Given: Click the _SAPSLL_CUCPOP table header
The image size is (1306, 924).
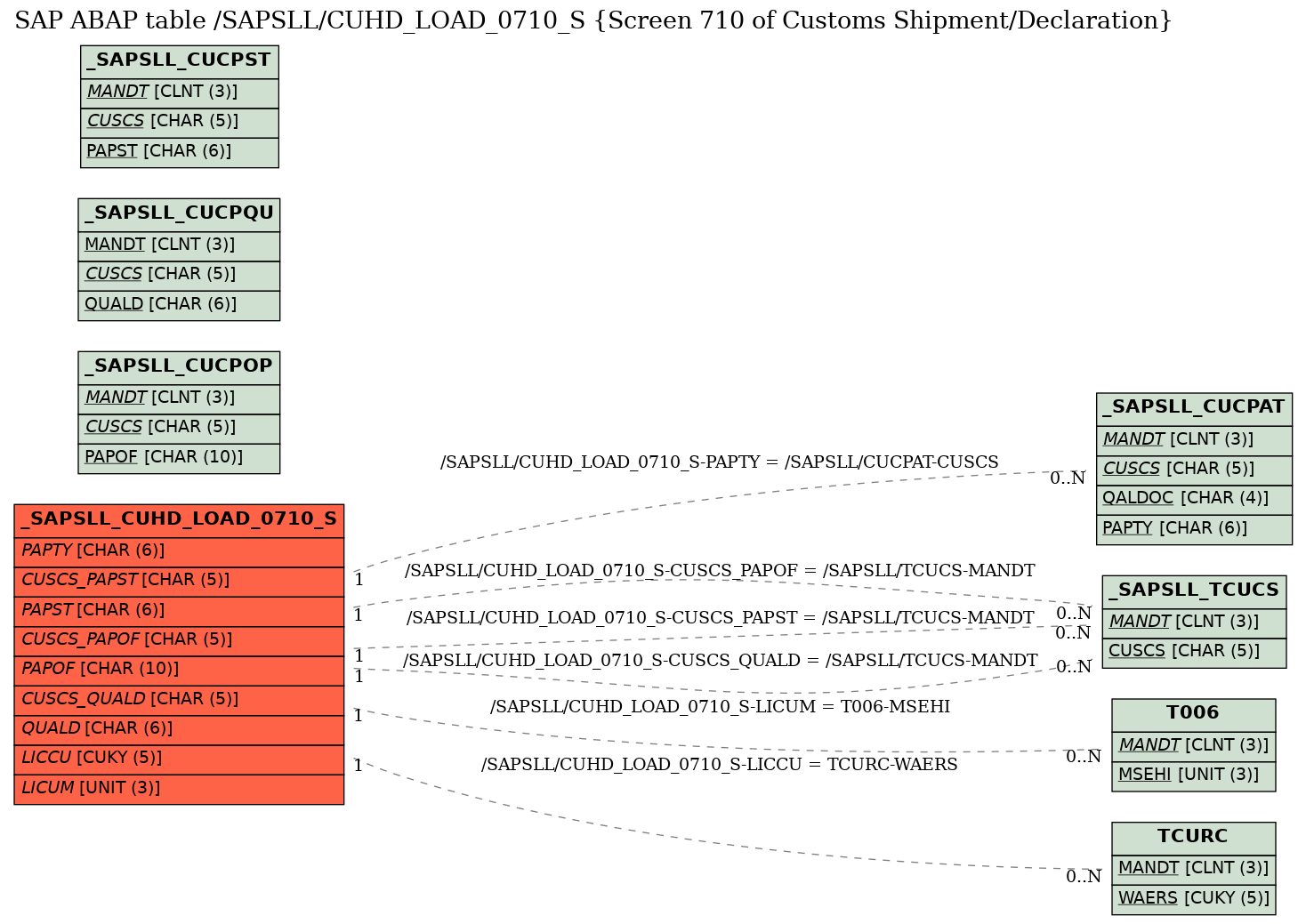Looking at the screenshot, I should [x=179, y=367].
